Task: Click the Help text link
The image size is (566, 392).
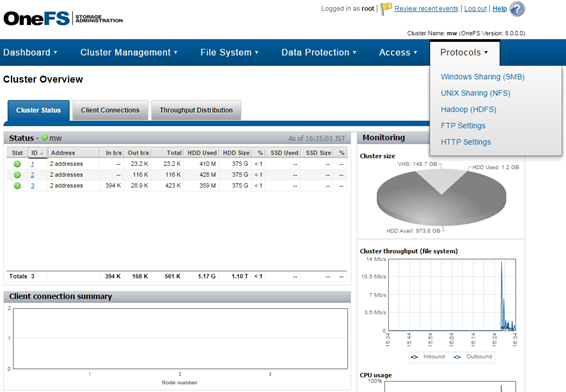Action: coord(500,8)
